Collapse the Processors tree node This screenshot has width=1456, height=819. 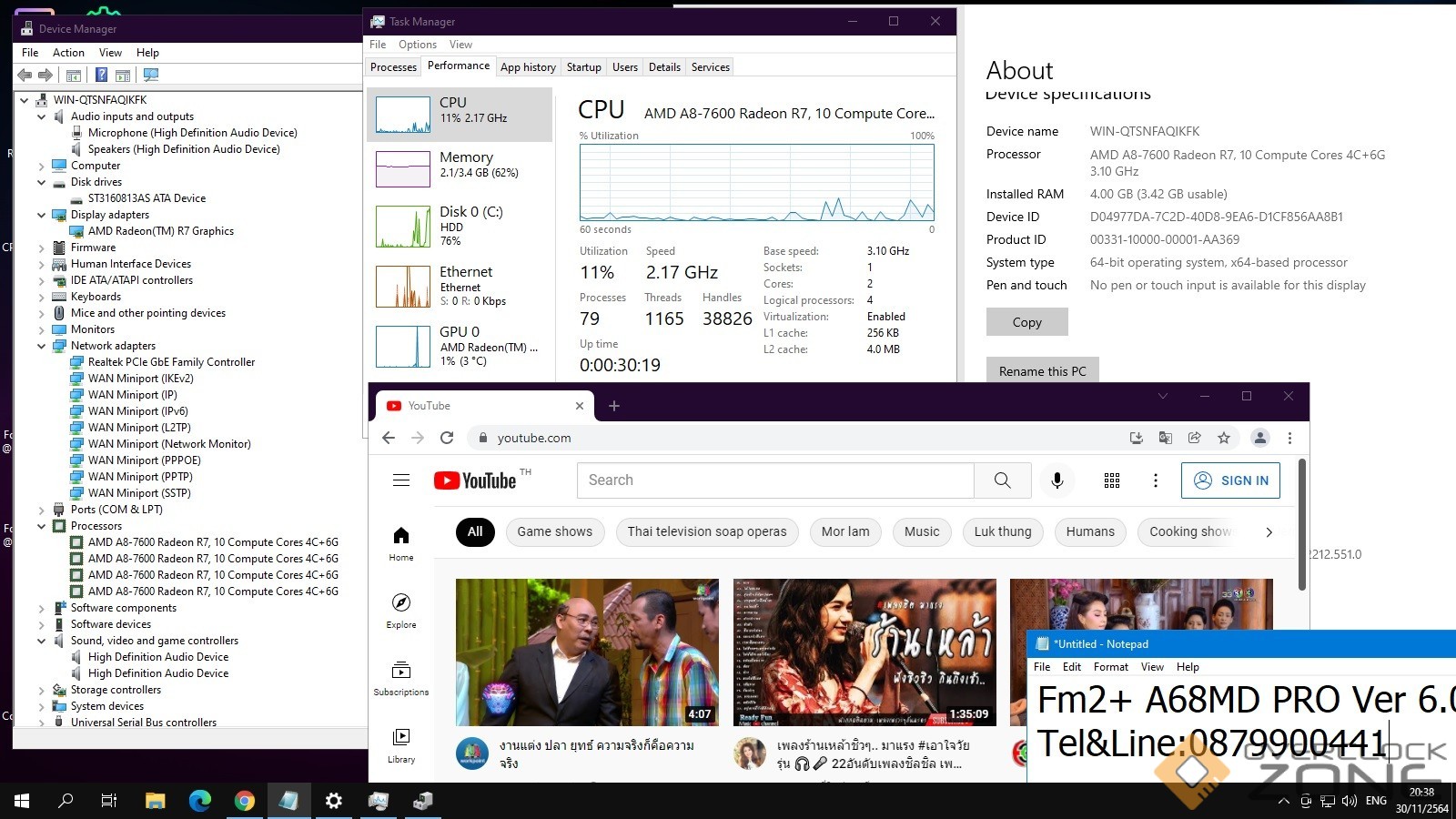click(x=41, y=526)
